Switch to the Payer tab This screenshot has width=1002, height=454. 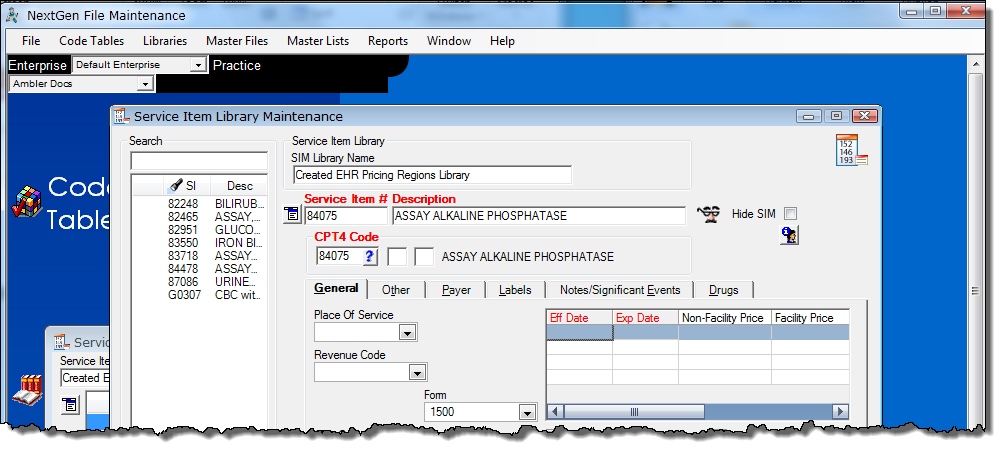[456, 290]
